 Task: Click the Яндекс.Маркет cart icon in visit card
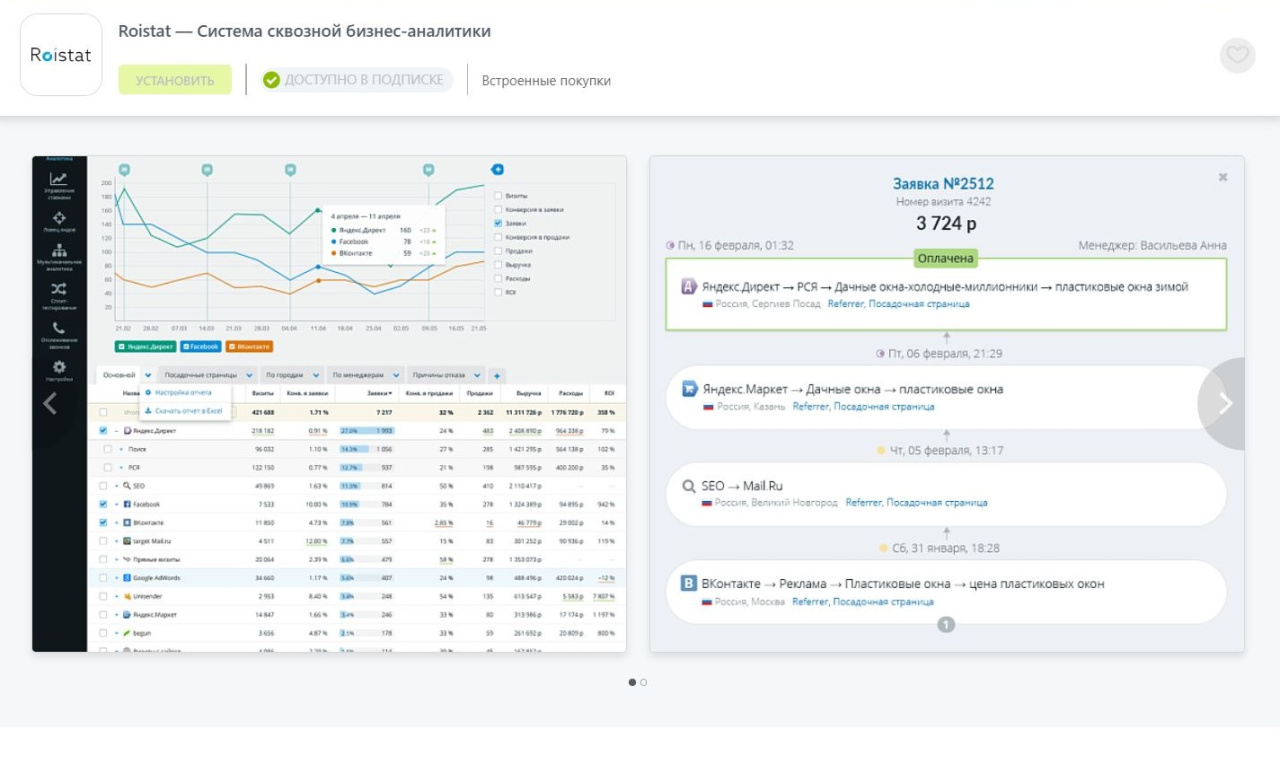tap(689, 389)
